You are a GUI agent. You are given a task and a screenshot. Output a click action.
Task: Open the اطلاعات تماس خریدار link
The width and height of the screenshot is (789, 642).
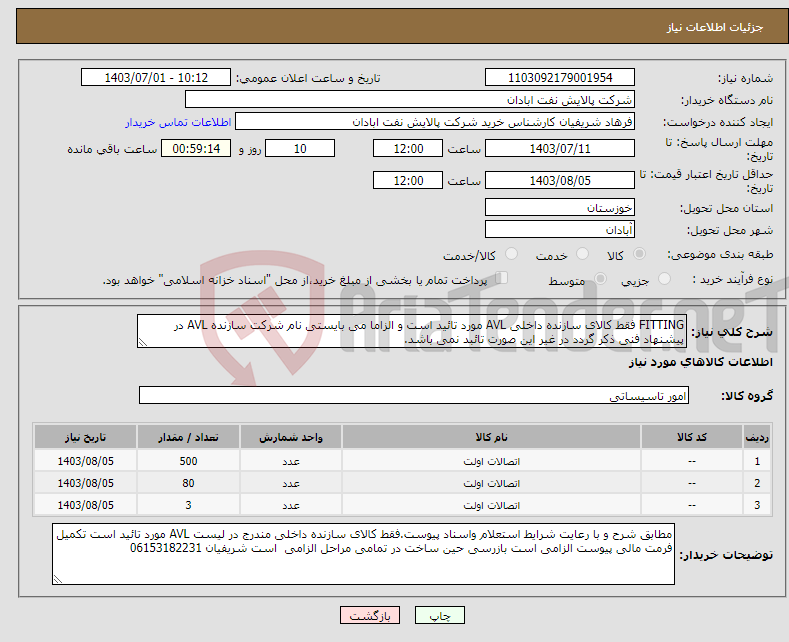point(178,122)
